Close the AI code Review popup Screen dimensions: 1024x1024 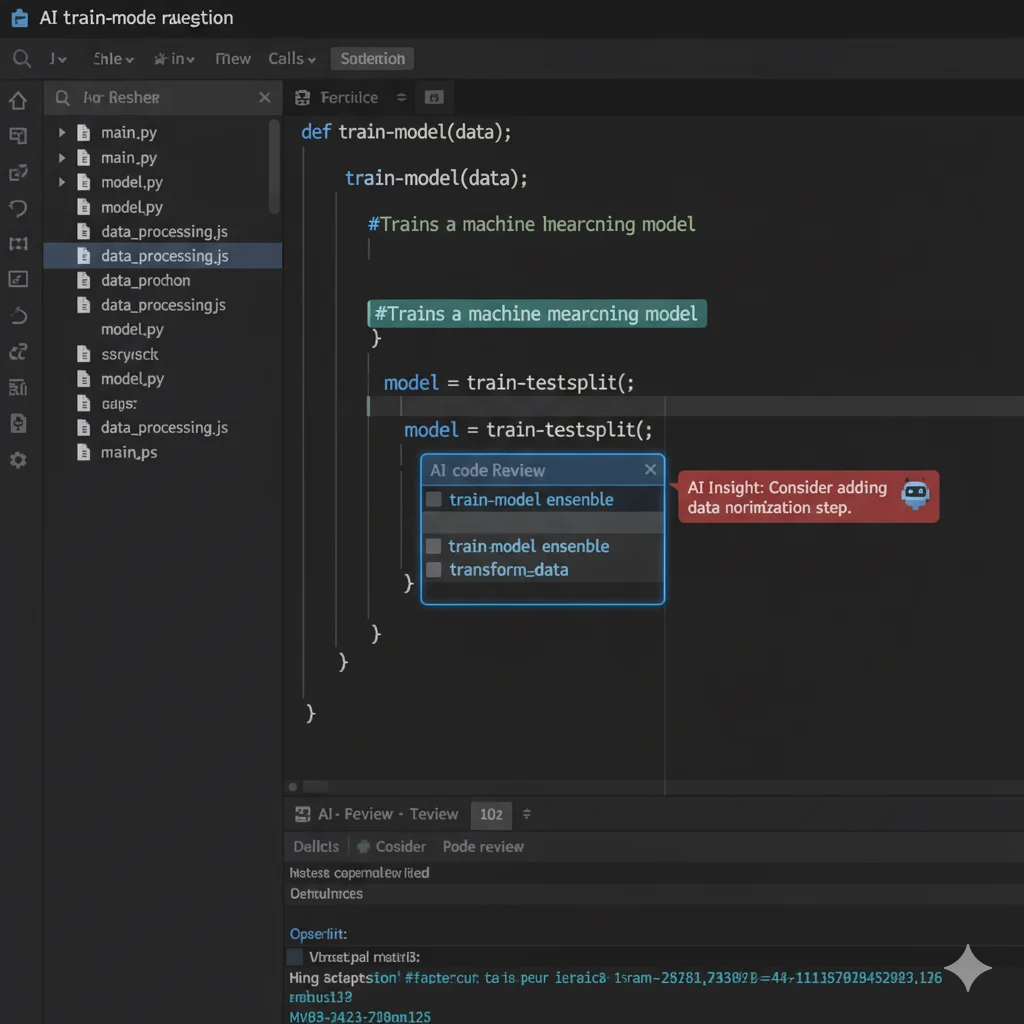[650, 470]
